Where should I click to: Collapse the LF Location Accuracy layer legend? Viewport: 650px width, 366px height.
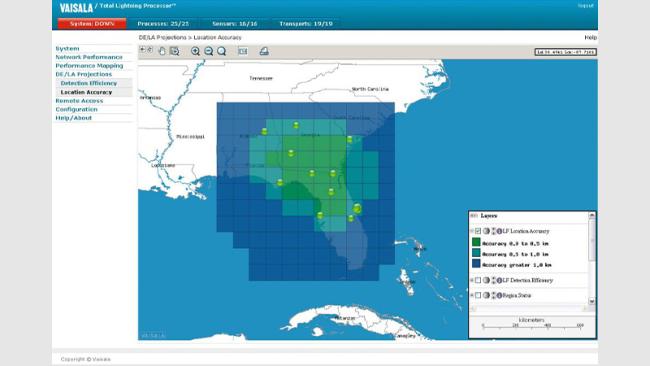(472, 231)
